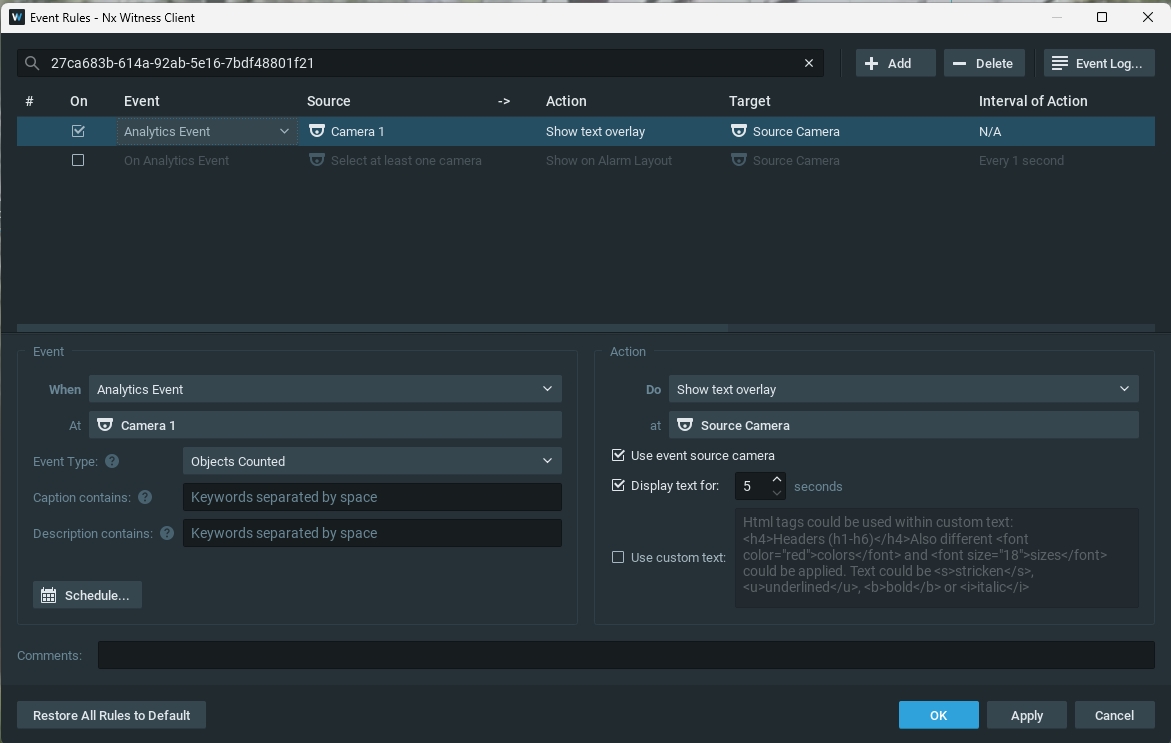Screen dimensions: 1171x743
Task: Increase display text seconds with up arrow
Action: 777,480
